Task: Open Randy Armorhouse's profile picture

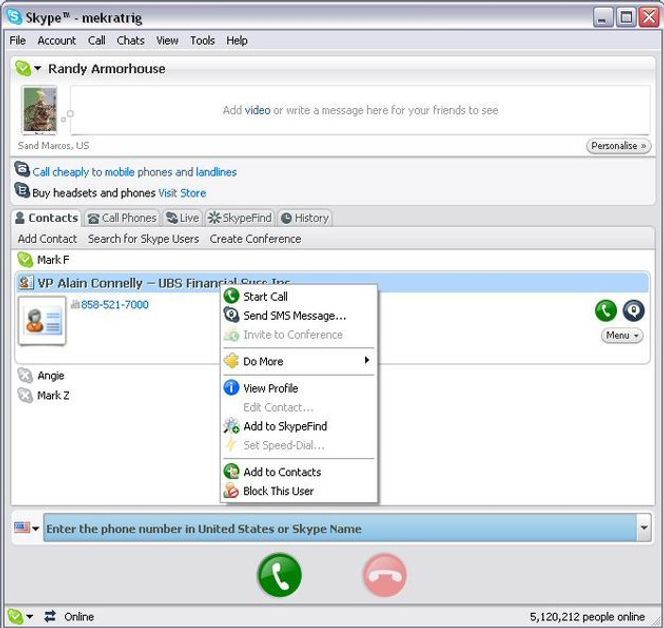Action: [x=40, y=110]
